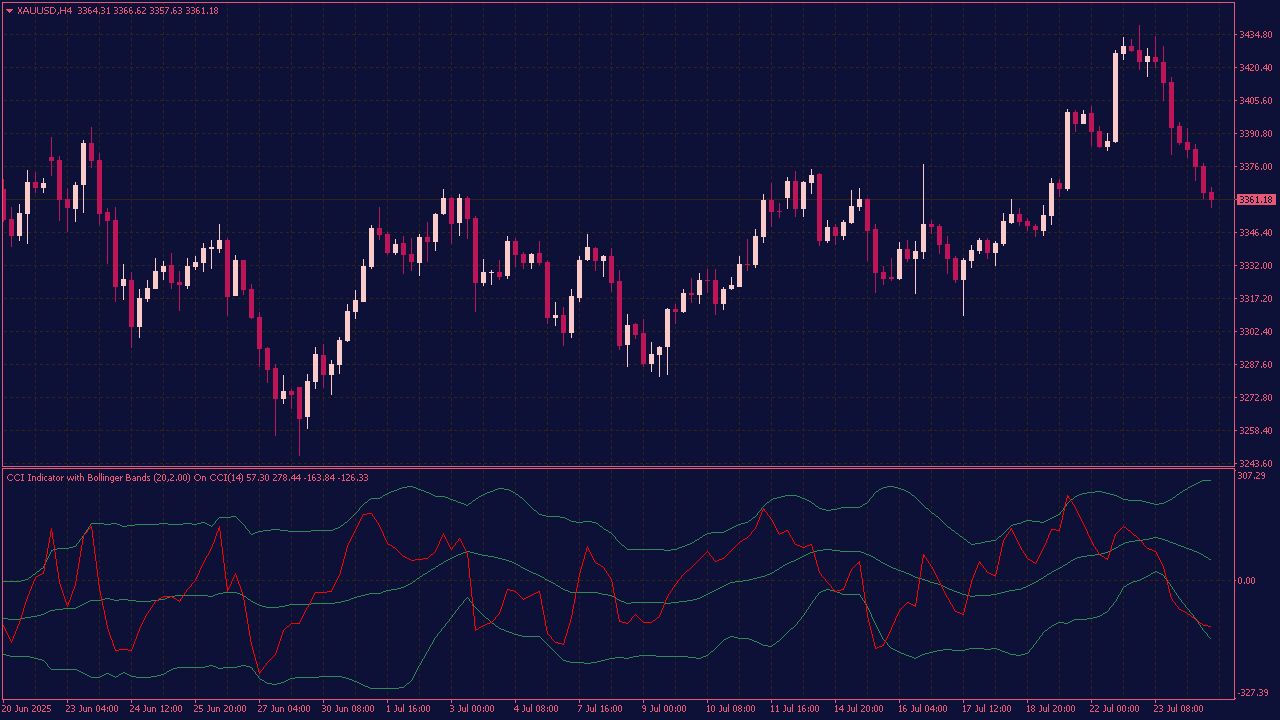1280x720 pixels.
Task: Click the 1 Jul 16:00 time label
Action: 408,708
